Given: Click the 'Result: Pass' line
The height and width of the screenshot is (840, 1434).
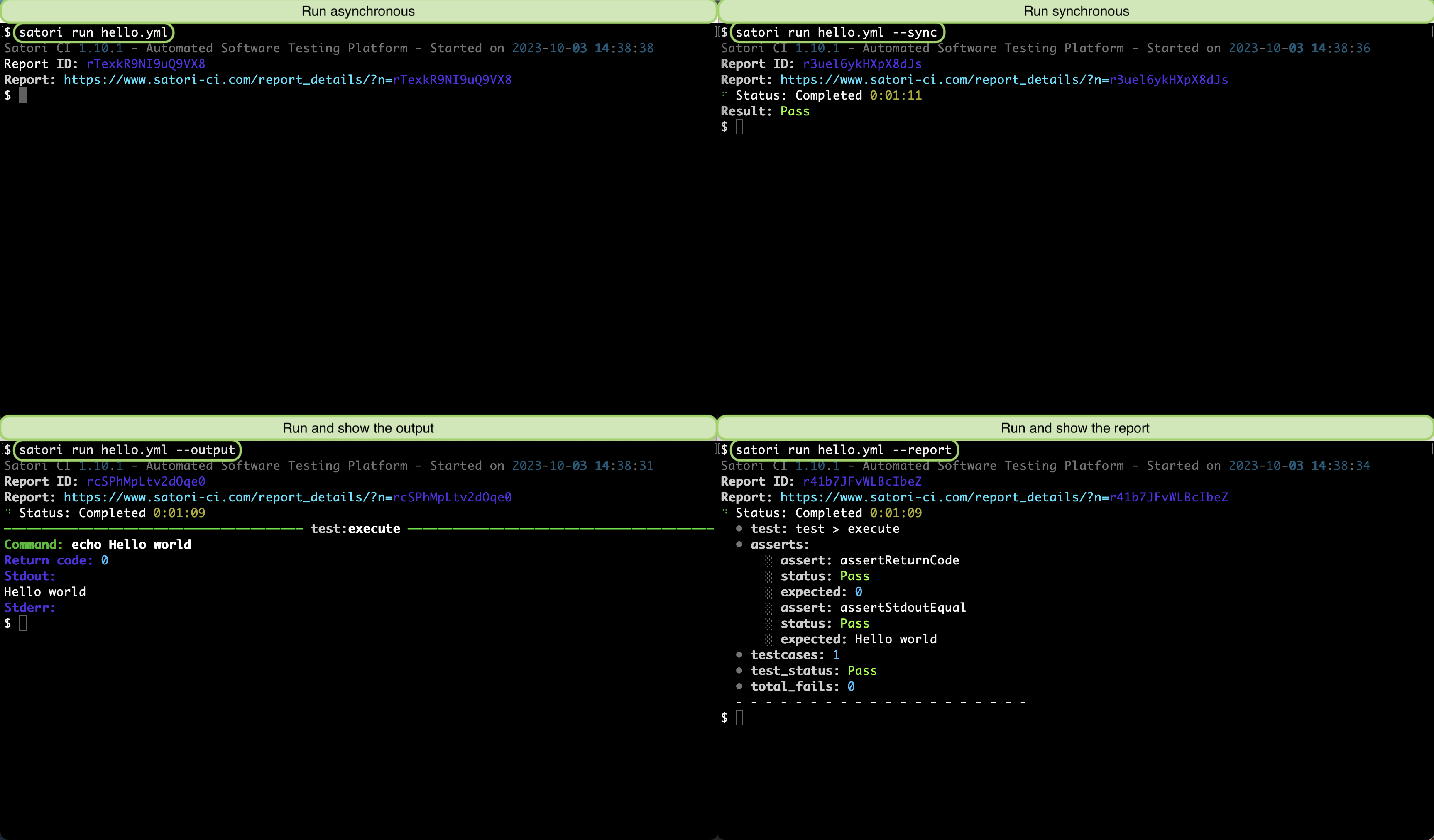Looking at the screenshot, I should (x=765, y=112).
